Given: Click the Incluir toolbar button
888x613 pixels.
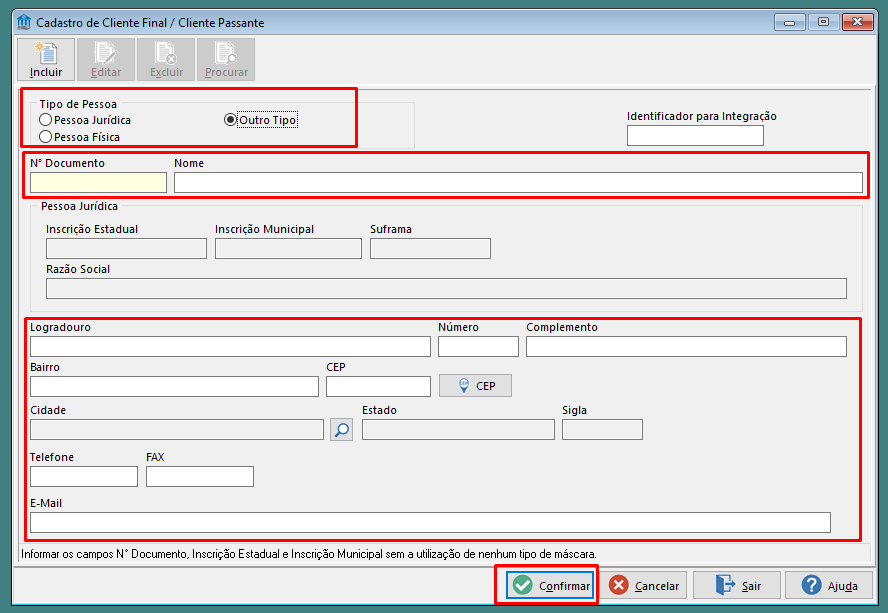Looking at the screenshot, I should [46, 59].
